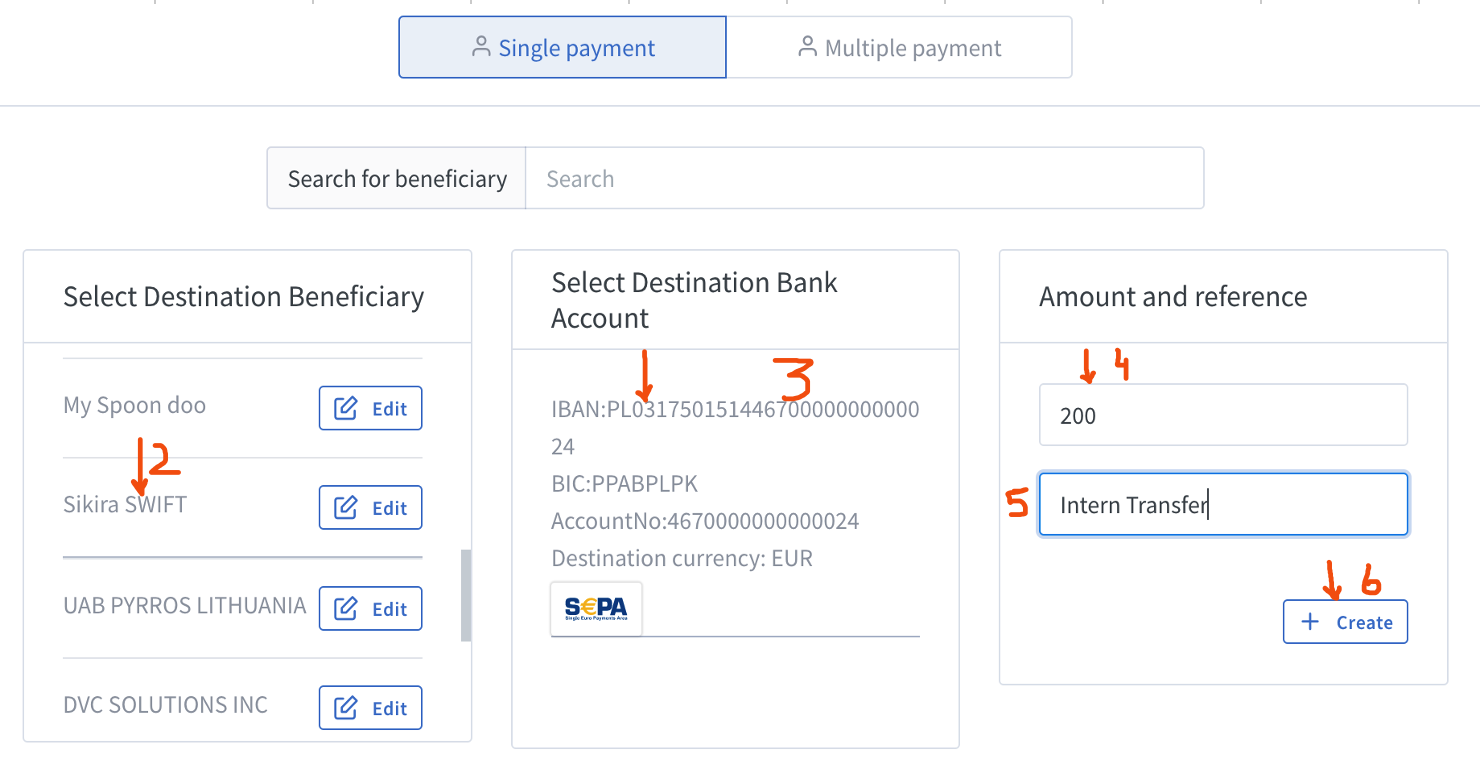The image size is (1480, 782).
Task: Switch to the Single payment tab
Action: [x=562, y=47]
